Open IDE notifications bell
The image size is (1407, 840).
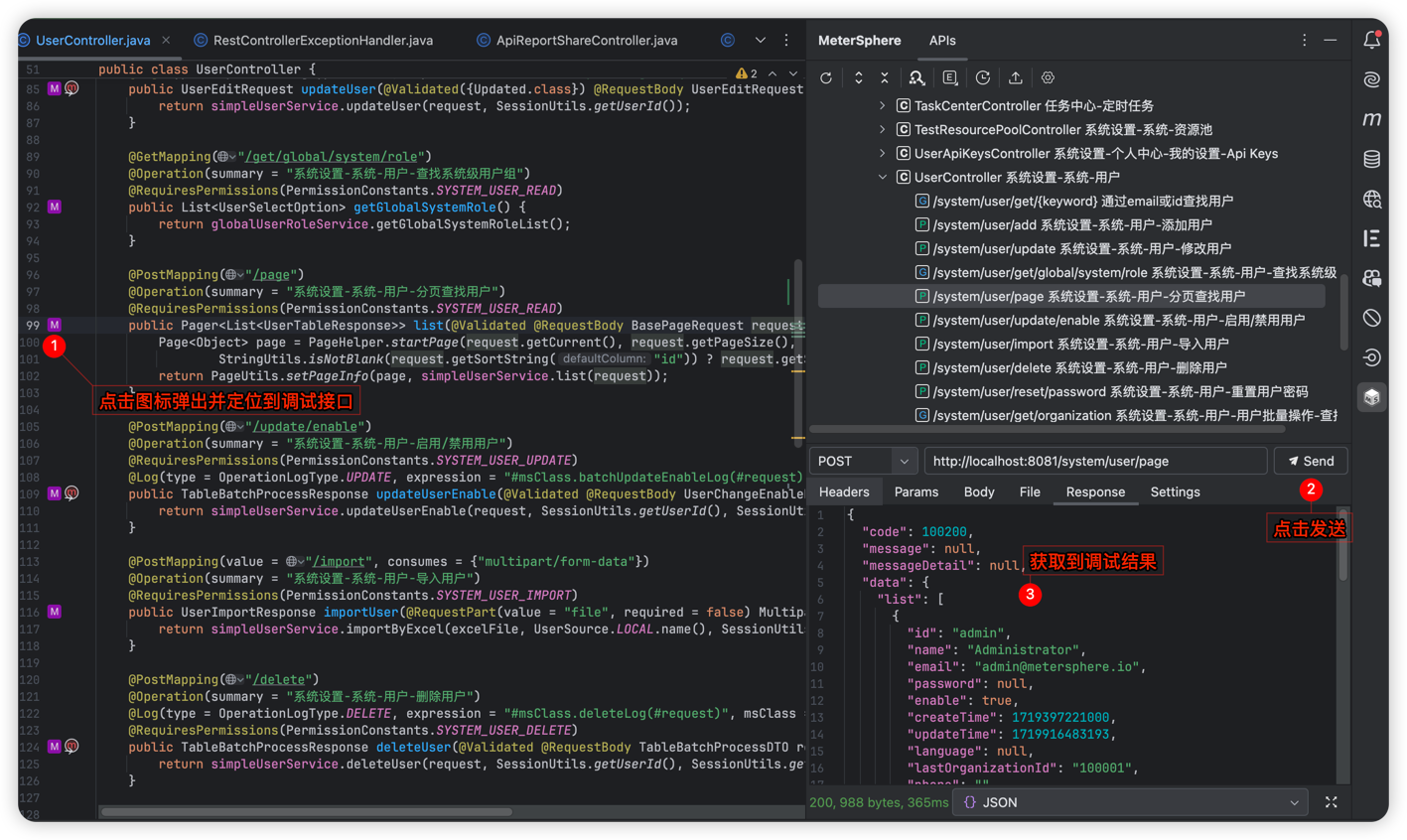tap(1372, 41)
